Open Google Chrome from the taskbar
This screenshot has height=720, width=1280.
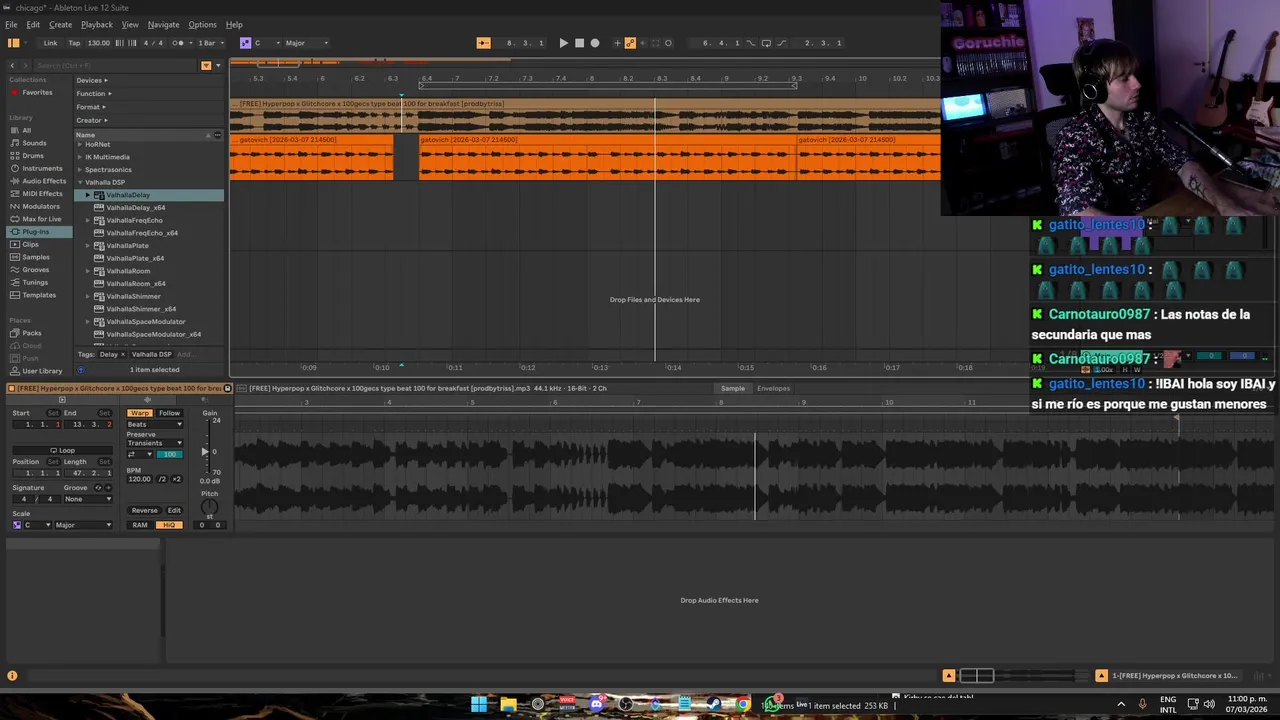(x=743, y=704)
